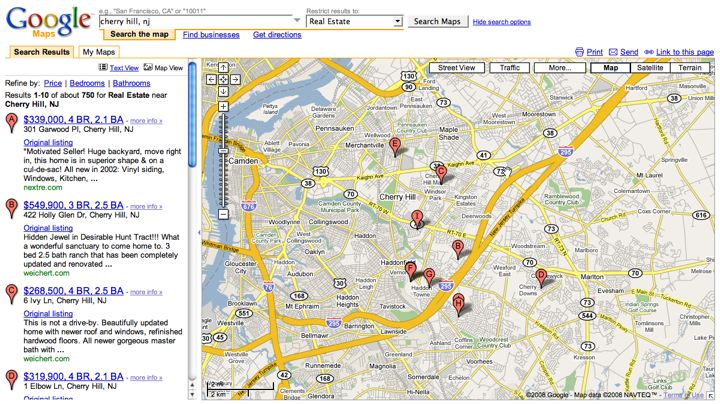Pan the map left with the arrow
Viewport: 720px width, 404px height.
point(211,79)
